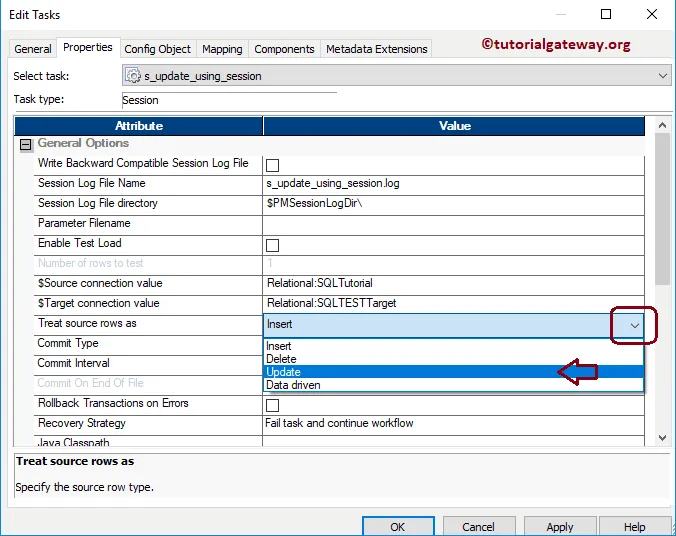Confirm with the OK button
Screen dimensions: 676x536
[398, 527]
